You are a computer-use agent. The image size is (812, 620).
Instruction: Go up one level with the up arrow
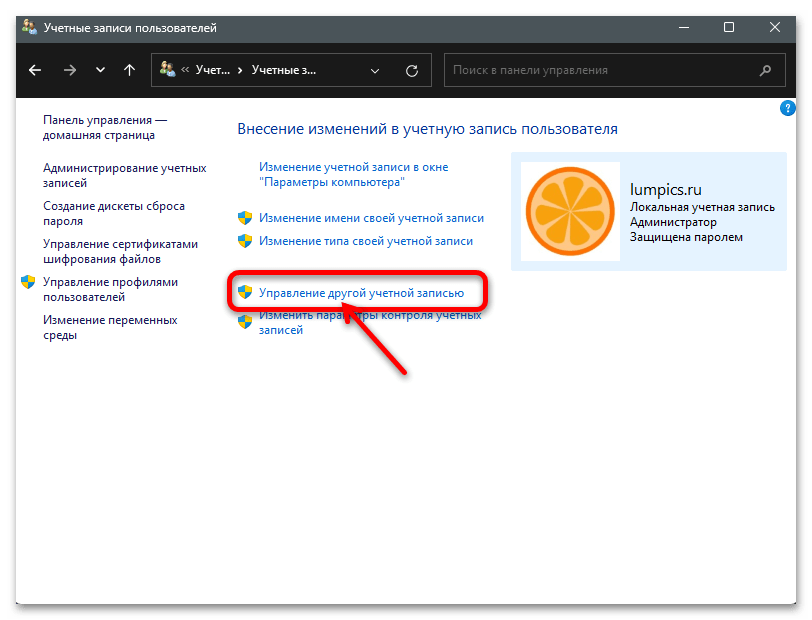[129, 70]
